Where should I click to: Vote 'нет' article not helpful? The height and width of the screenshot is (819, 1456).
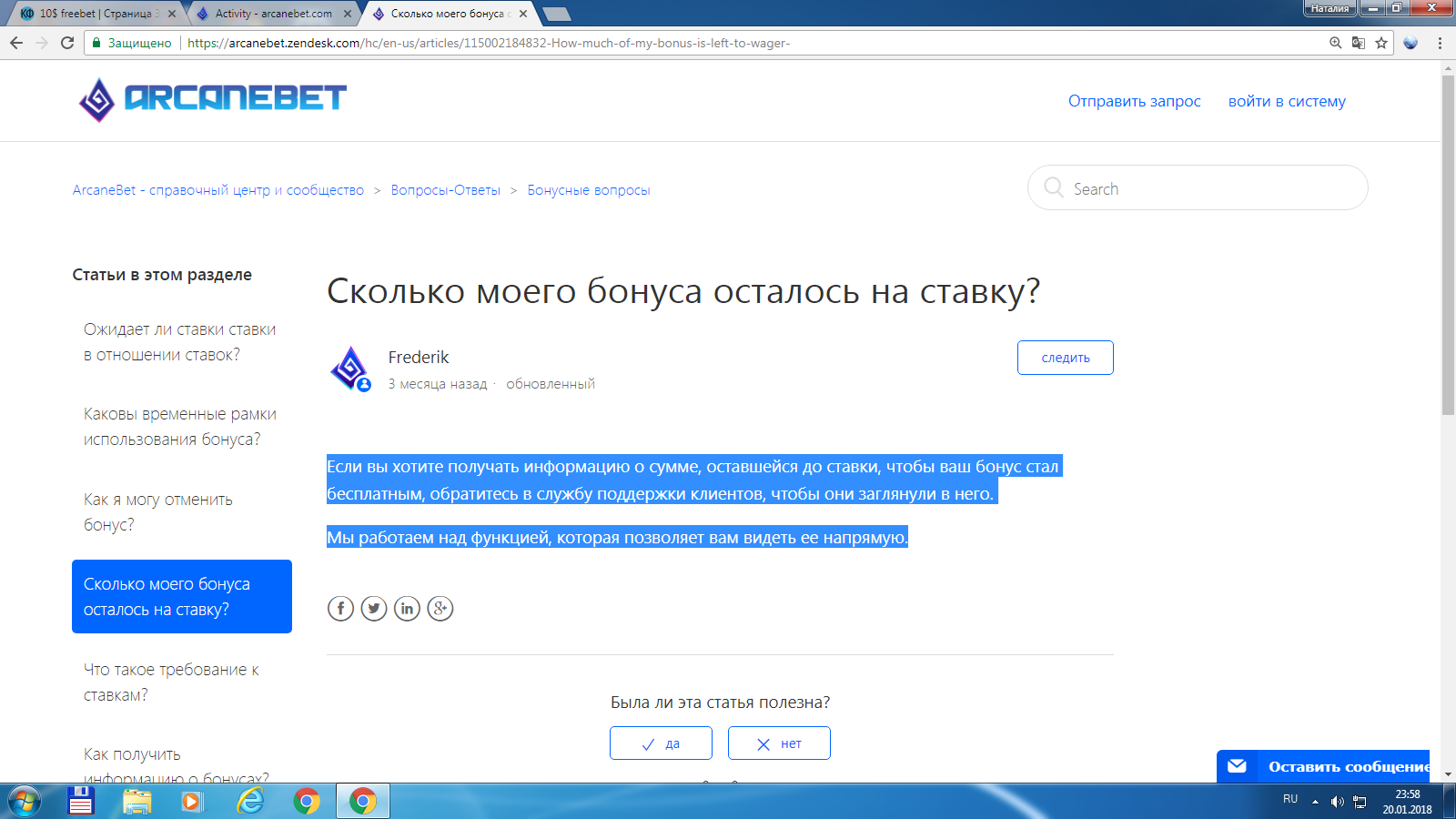pyautogui.click(x=779, y=743)
